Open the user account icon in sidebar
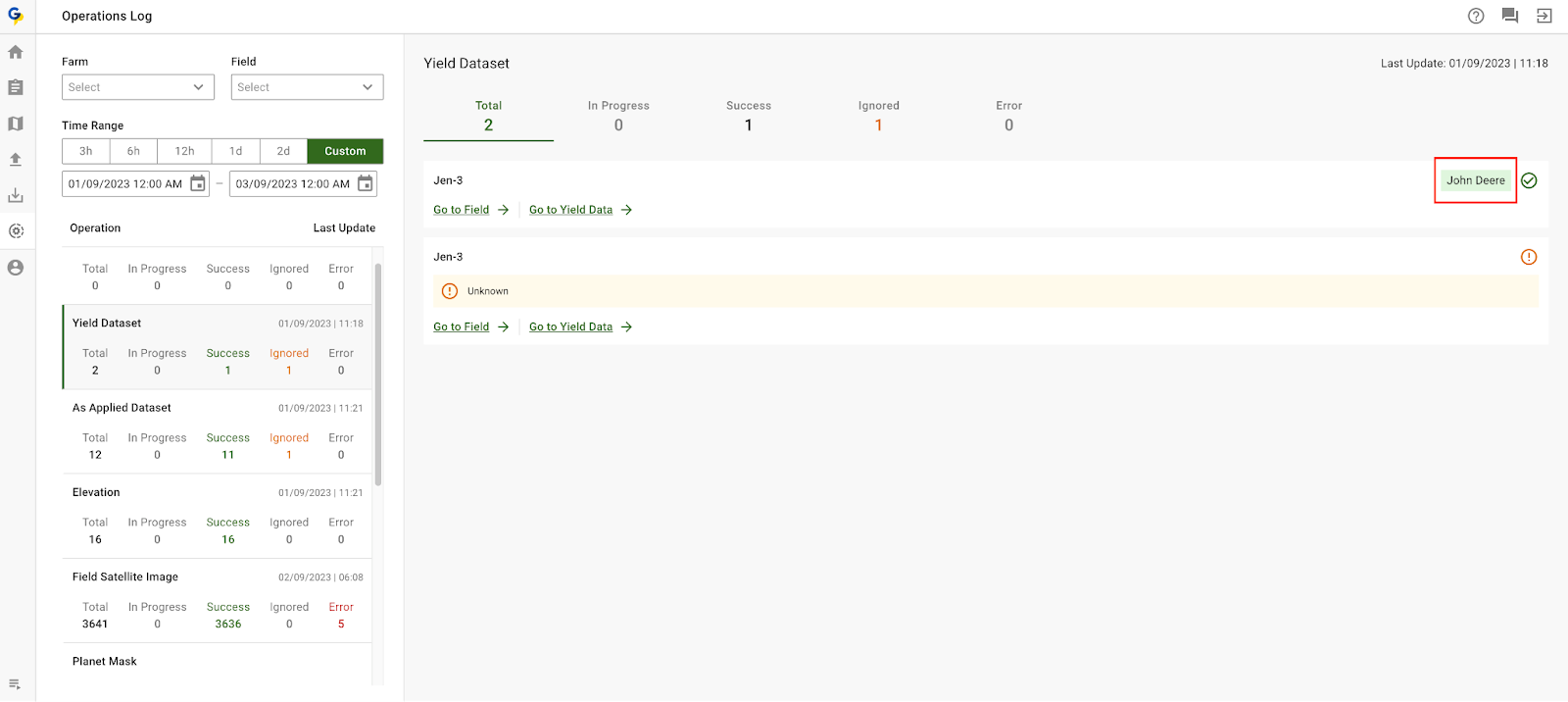The image size is (1568, 702). click(16, 268)
